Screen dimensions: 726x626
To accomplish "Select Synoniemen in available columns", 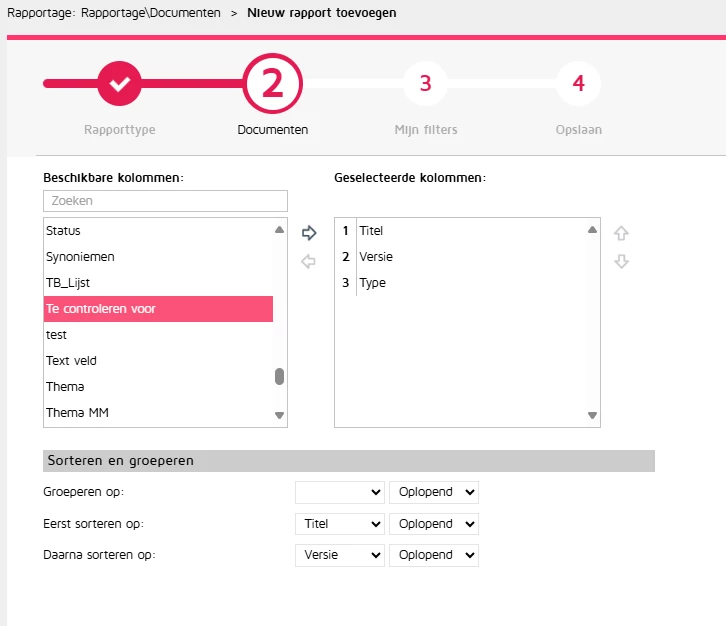I will (x=158, y=257).
